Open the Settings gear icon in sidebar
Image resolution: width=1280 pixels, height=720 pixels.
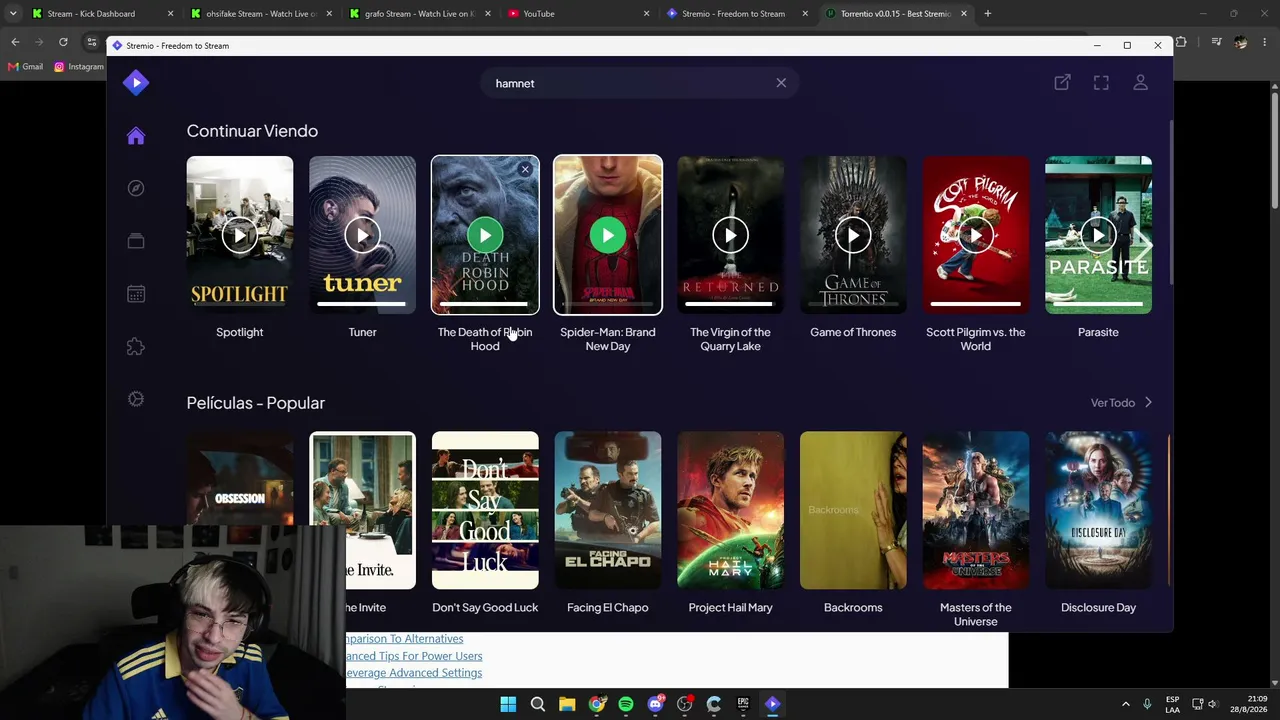pos(136,399)
